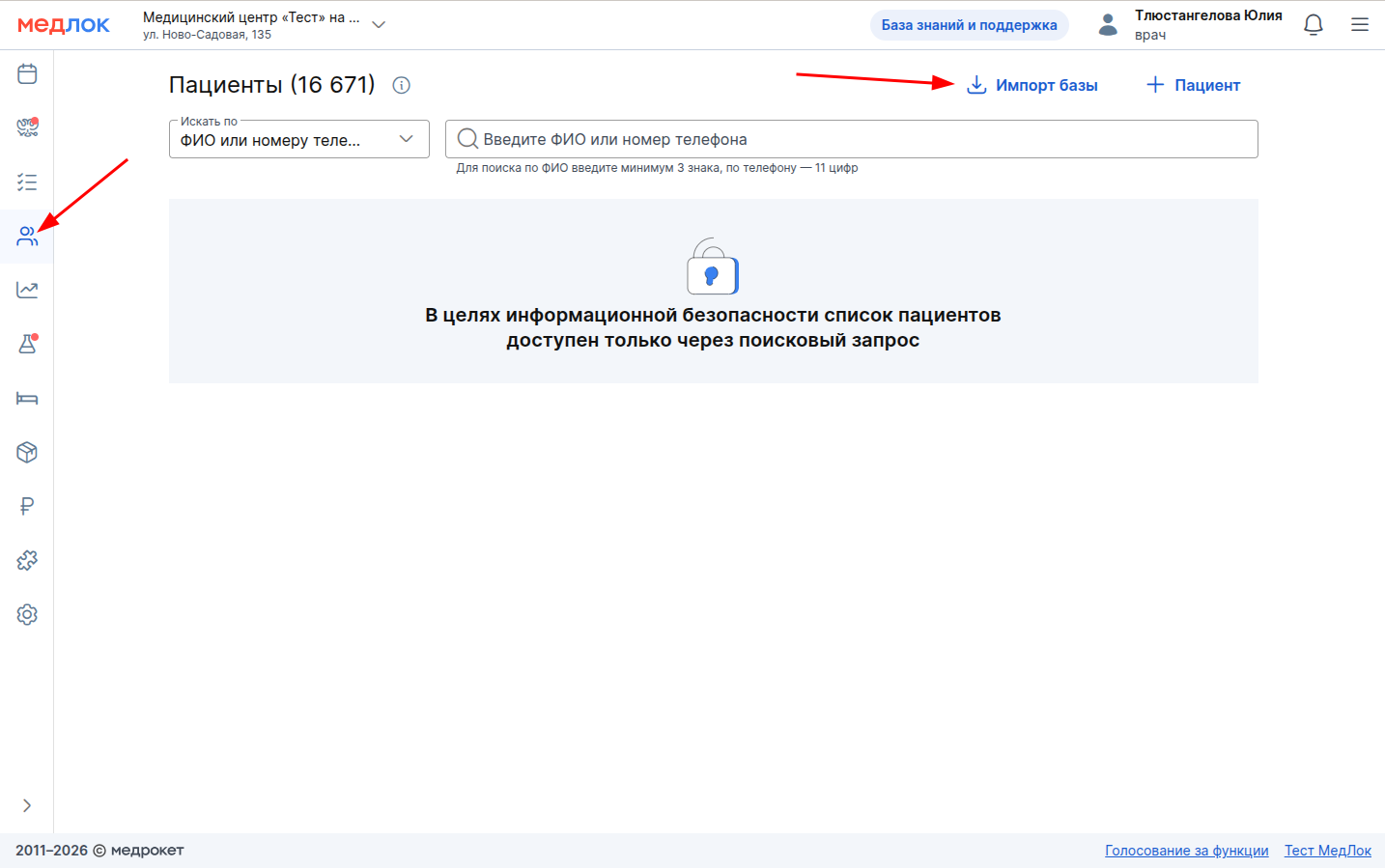Click the 'Импорт базы' button

[1032, 85]
